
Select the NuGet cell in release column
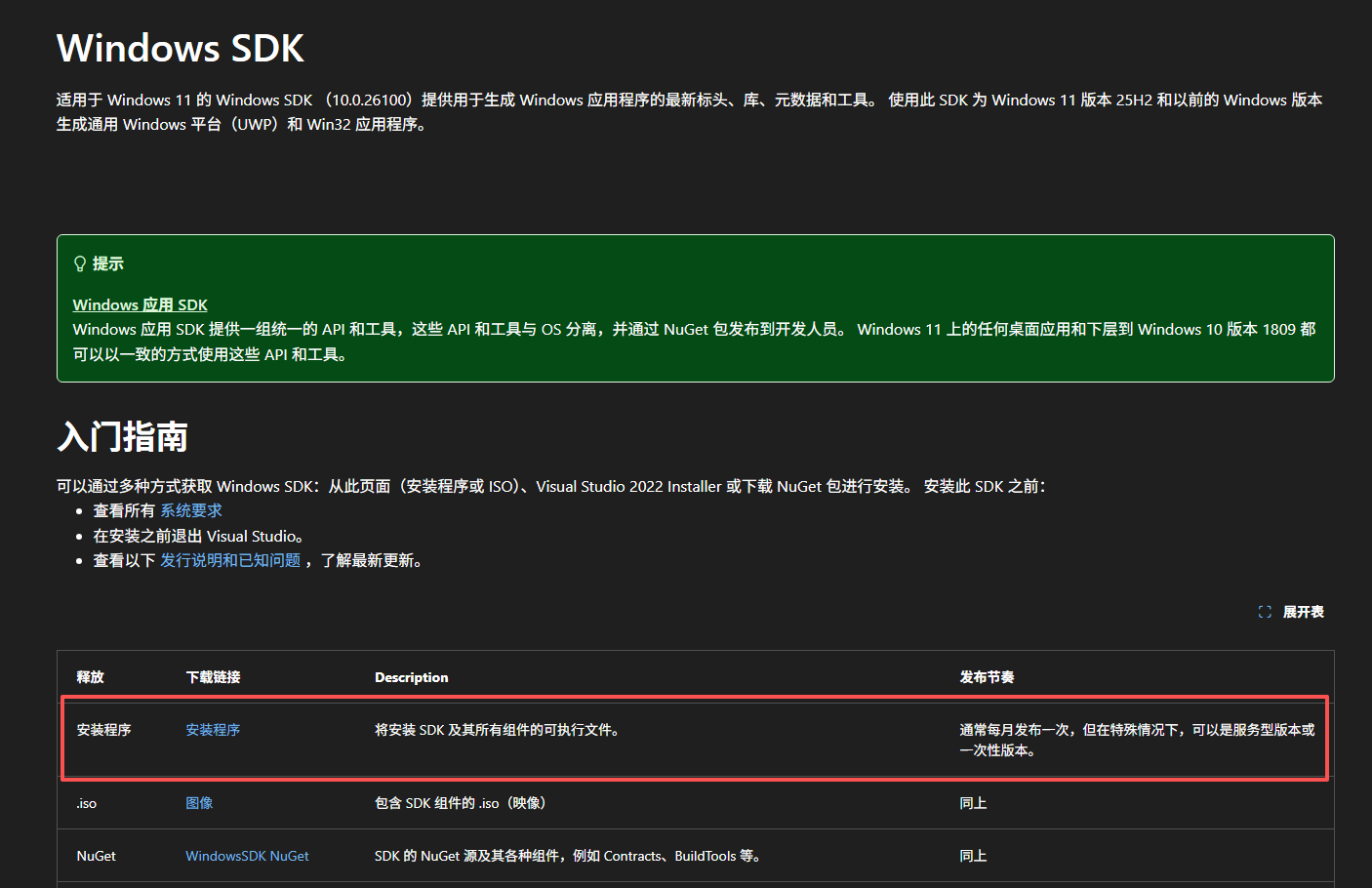[x=96, y=856]
